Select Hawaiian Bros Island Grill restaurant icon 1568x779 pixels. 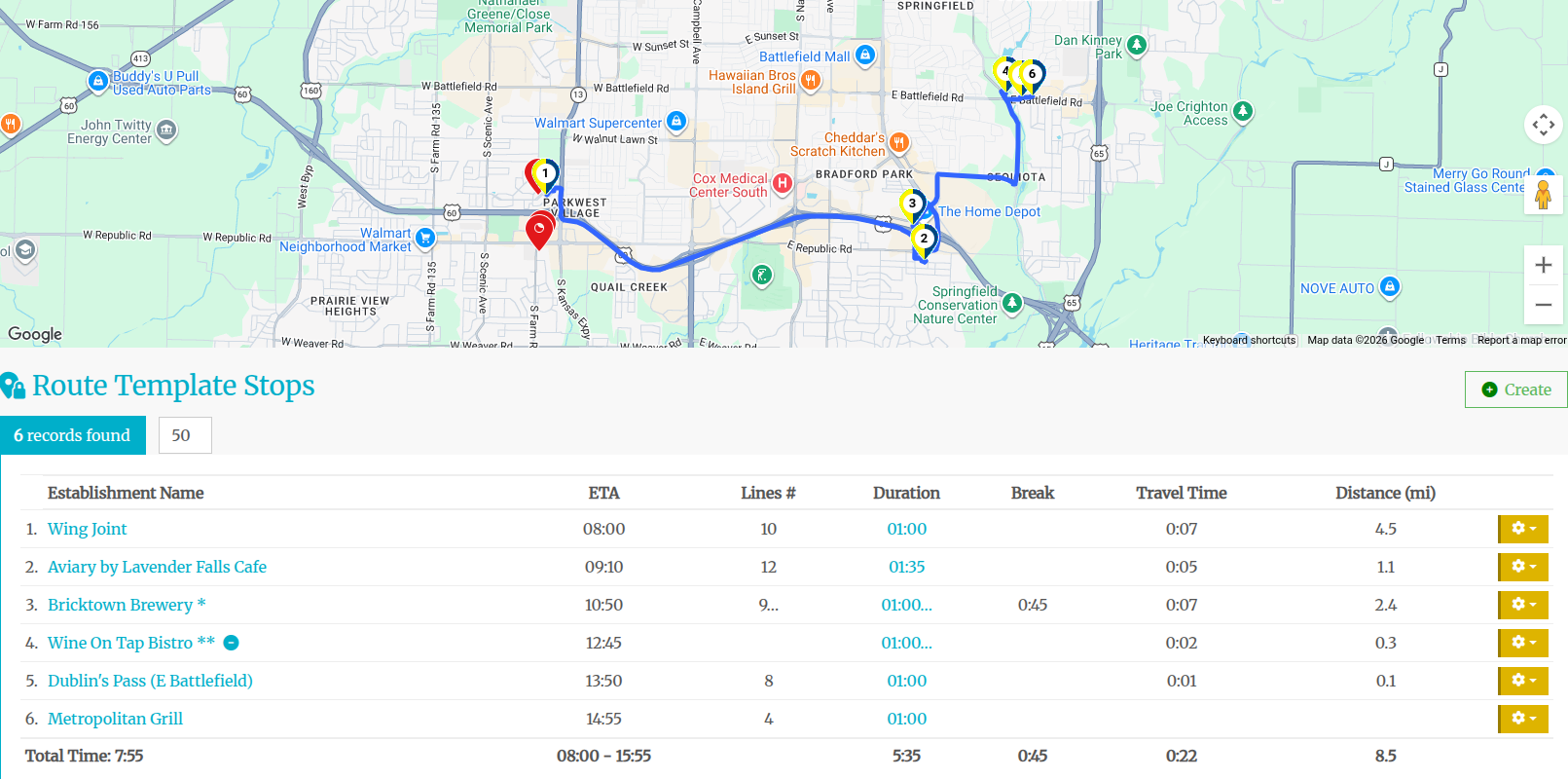pos(810,81)
